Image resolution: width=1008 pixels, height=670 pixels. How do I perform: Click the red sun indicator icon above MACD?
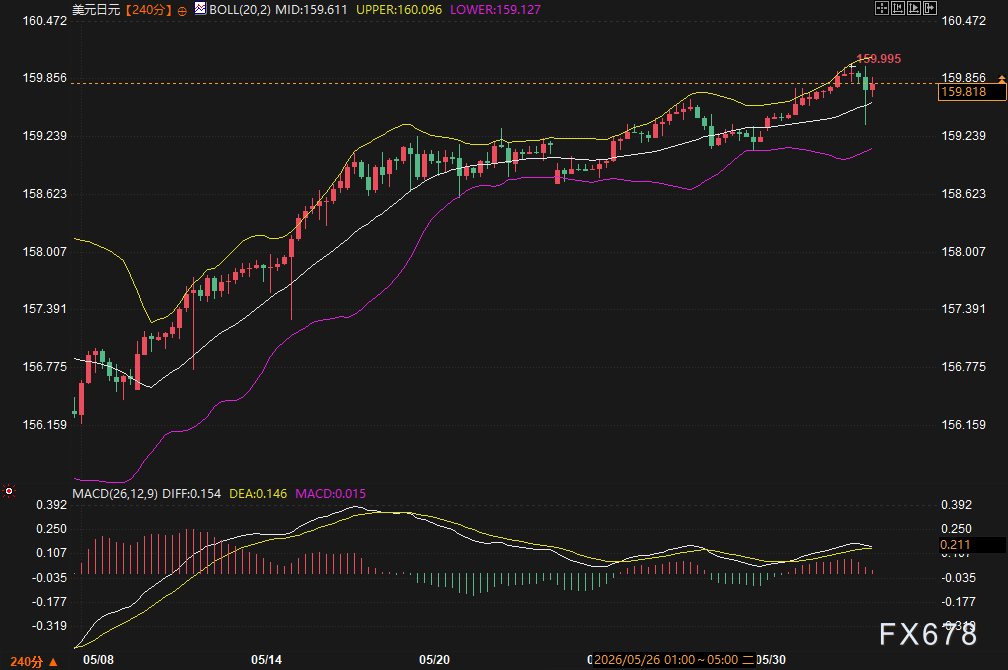click(9, 491)
